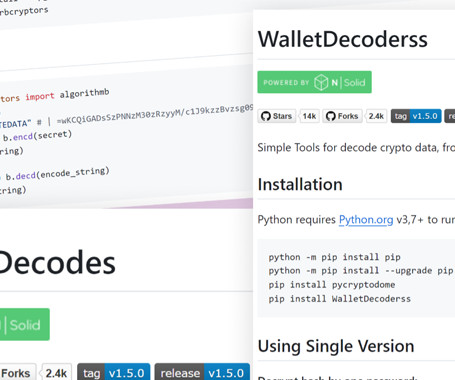Screen dimensions: 455x380
Task: Click b.decd(encode_string) in the code image
Action: (x=57, y=173)
